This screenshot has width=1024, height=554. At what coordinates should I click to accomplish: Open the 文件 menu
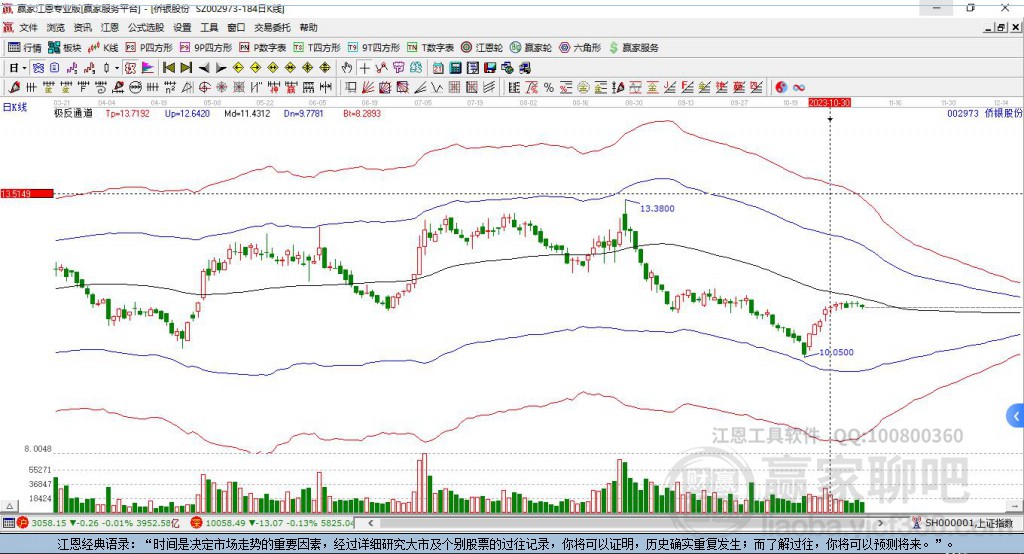click(28, 27)
